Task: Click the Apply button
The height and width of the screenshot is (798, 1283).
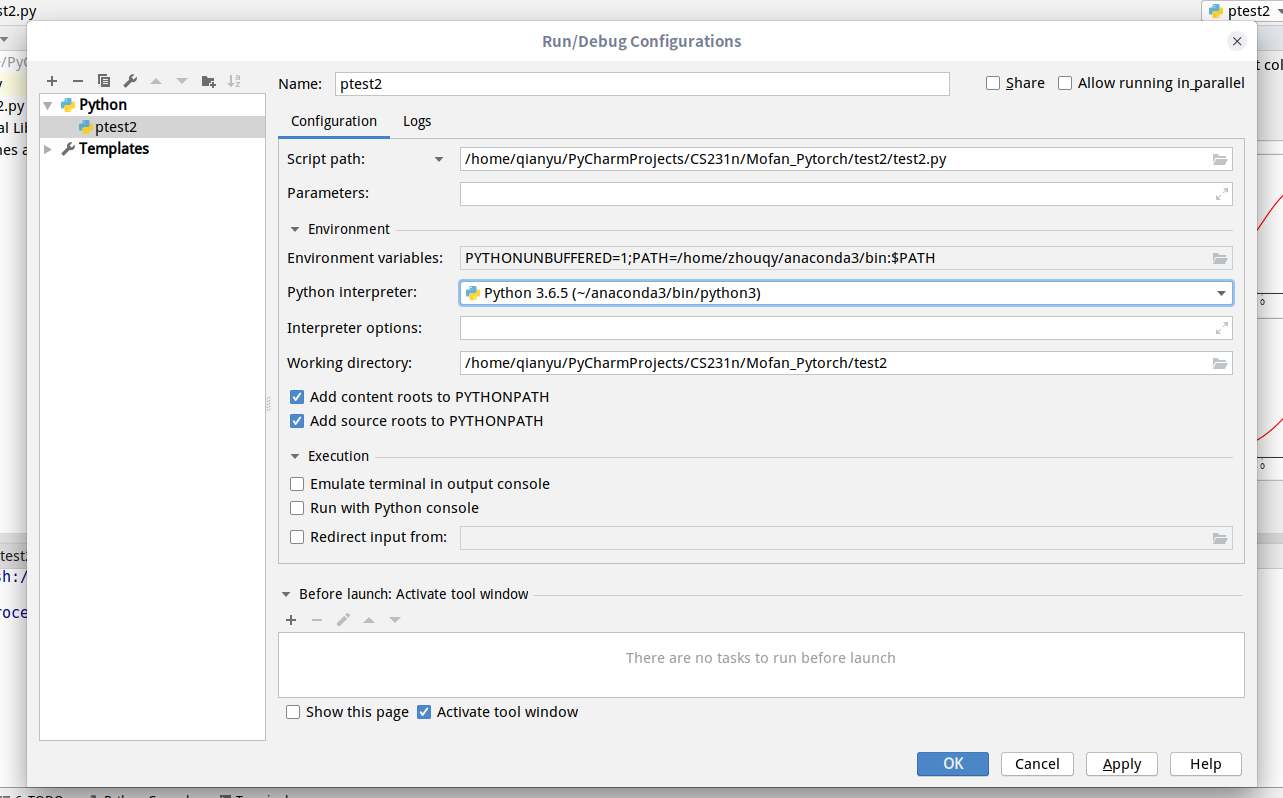Action: [1121, 764]
